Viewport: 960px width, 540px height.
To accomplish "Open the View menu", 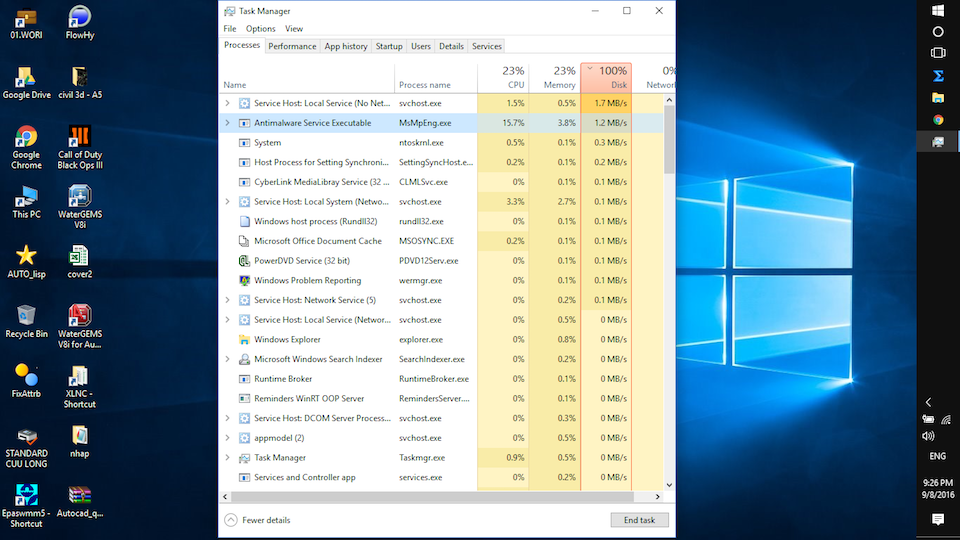I will 294,29.
